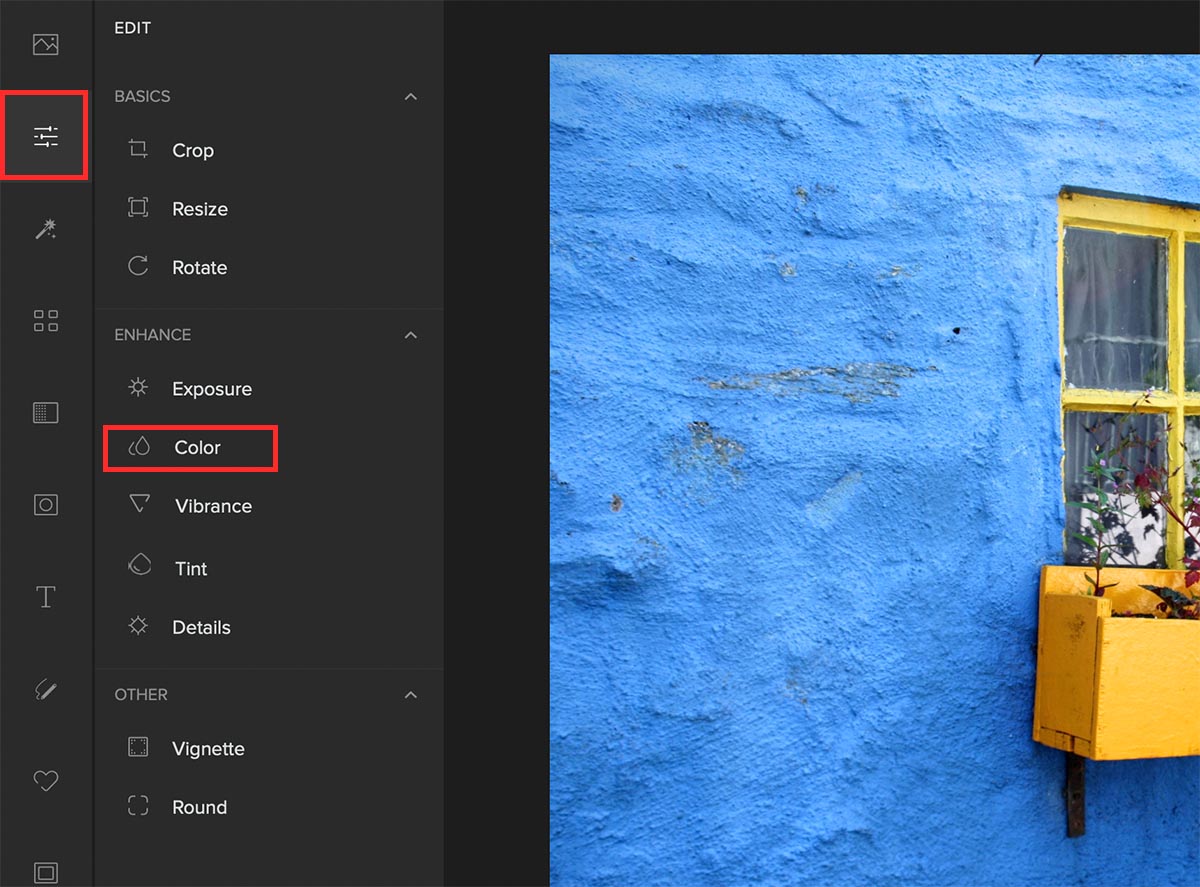Screen dimensions: 1200x887
Task: Click the Color droplets icon
Action: pyautogui.click(x=139, y=447)
